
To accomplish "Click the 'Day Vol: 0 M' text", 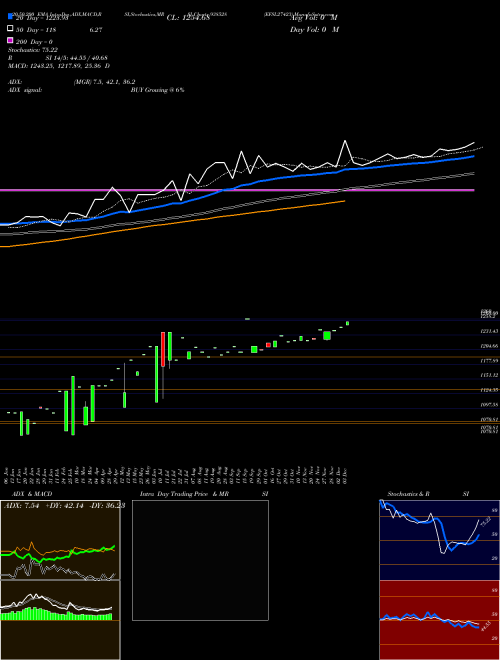I will coord(314,29).
